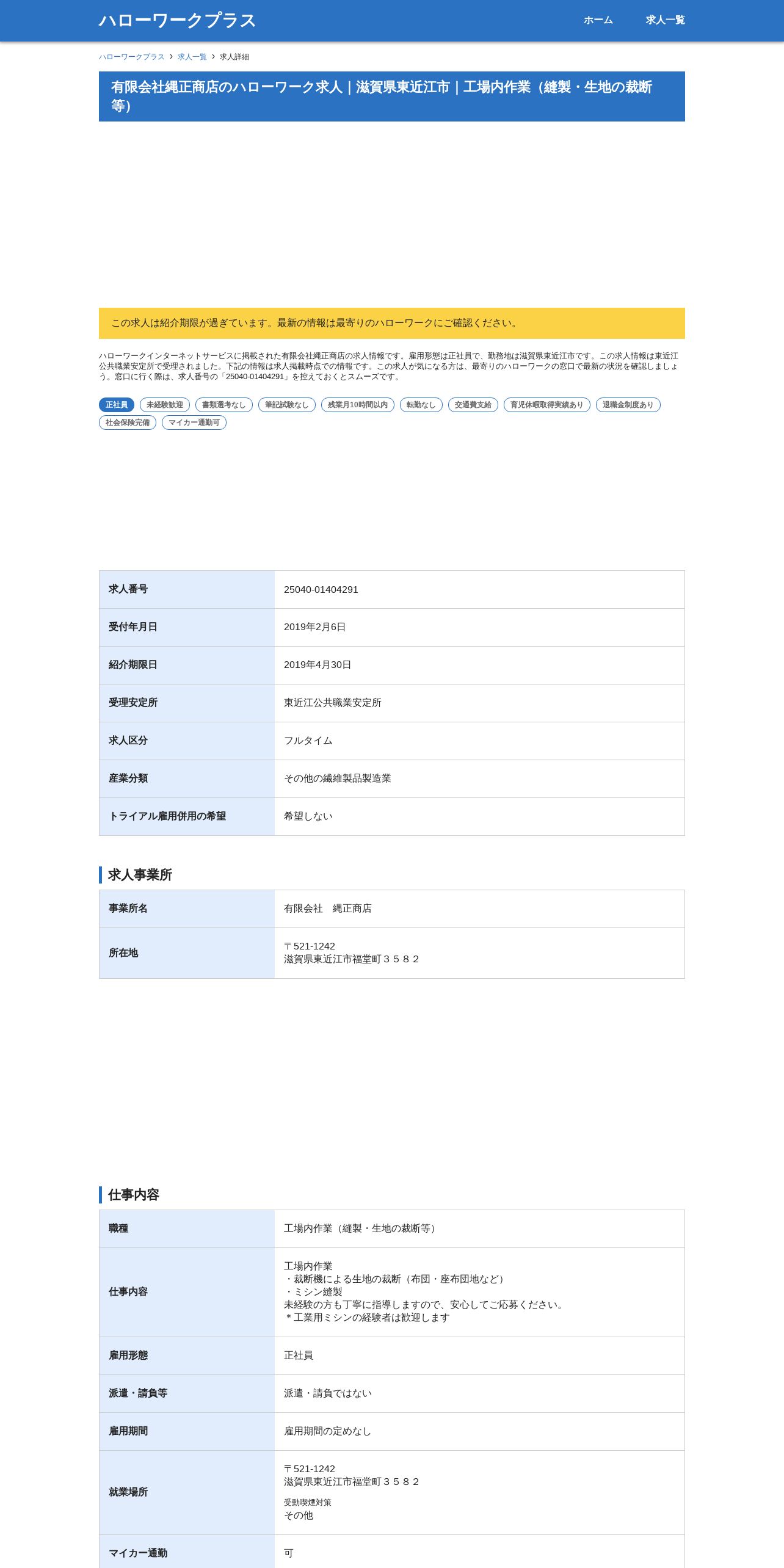The height and width of the screenshot is (1568, 784).
Task: Select the 残業月10時間以内 tag
Action: (x=358, y=405)
